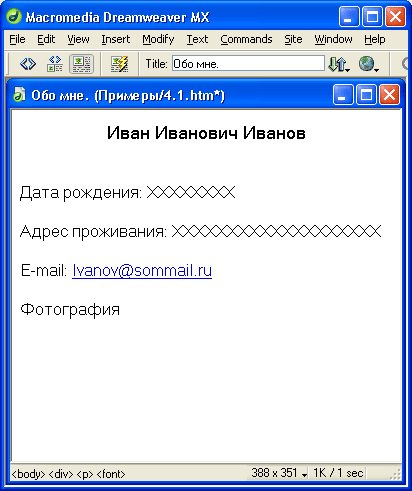
Task: Toggle Show Design View button
Action: point(81,64)
